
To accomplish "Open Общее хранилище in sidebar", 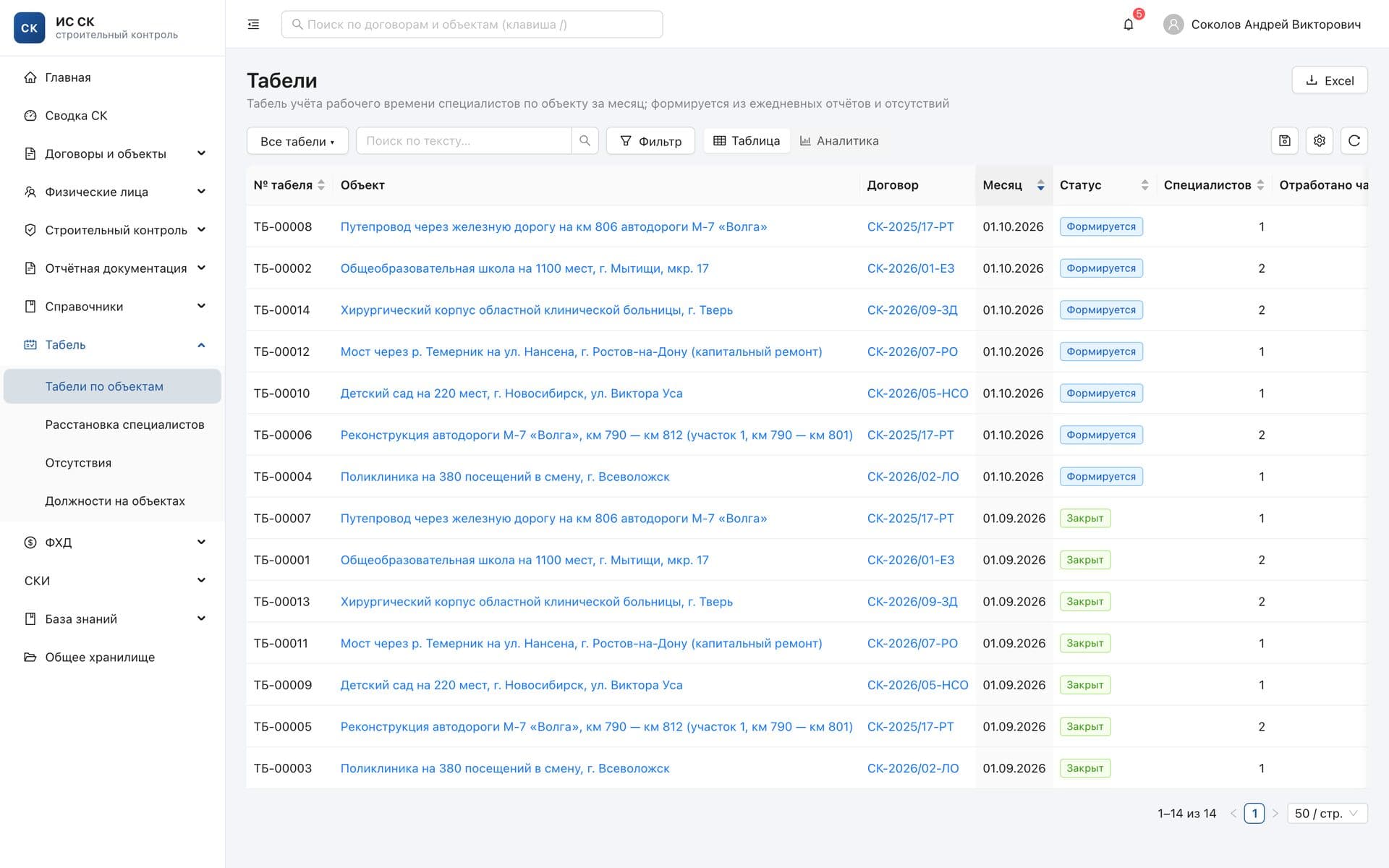I will (112, 658).
